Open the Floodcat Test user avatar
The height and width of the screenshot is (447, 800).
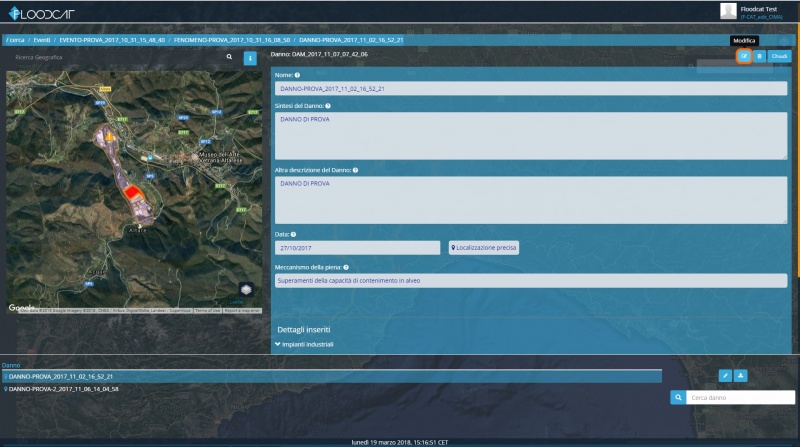[728, 11]
